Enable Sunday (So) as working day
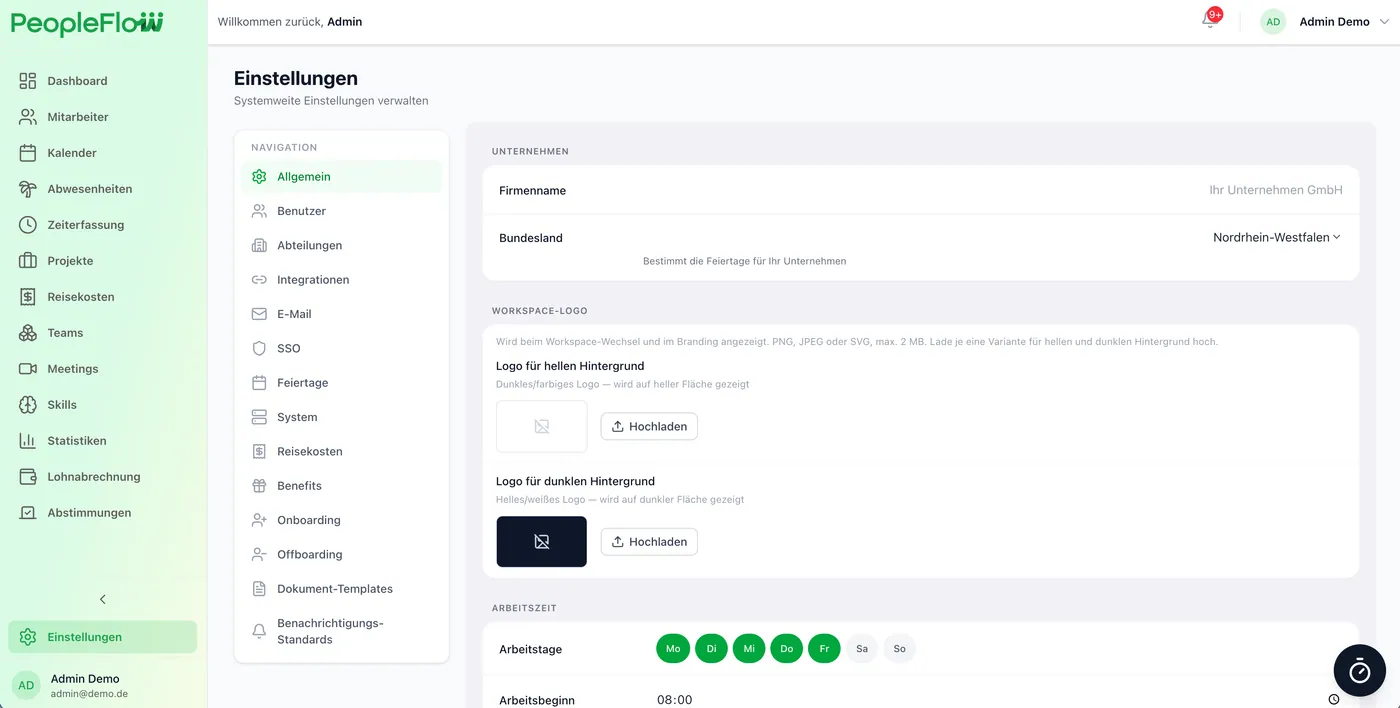This screenshot has width=1400, height=708. 900,649
